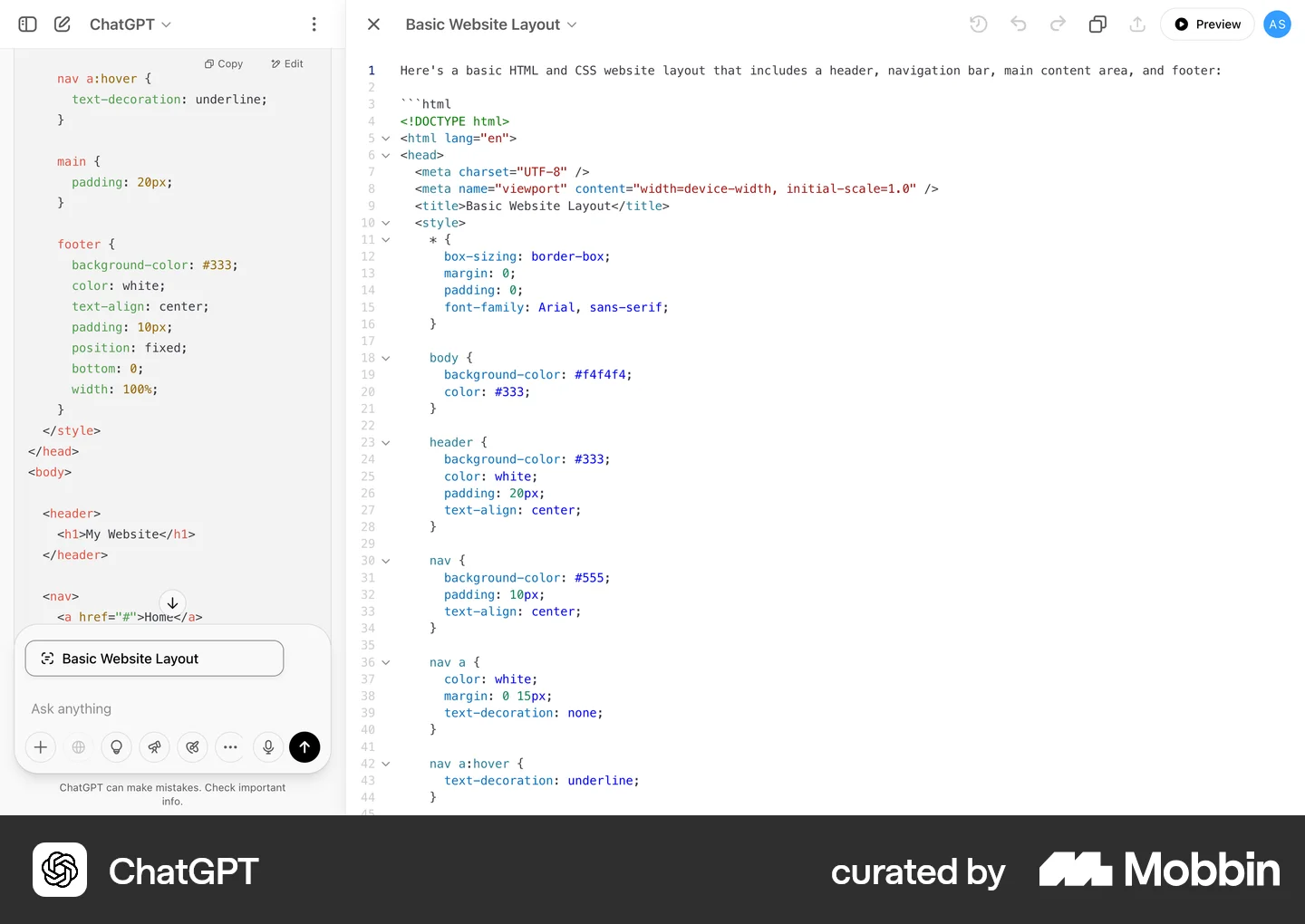Undo the last canvas edit
The height and width of the screenshot is (924, 1305).
click(x=1019, y=24)
